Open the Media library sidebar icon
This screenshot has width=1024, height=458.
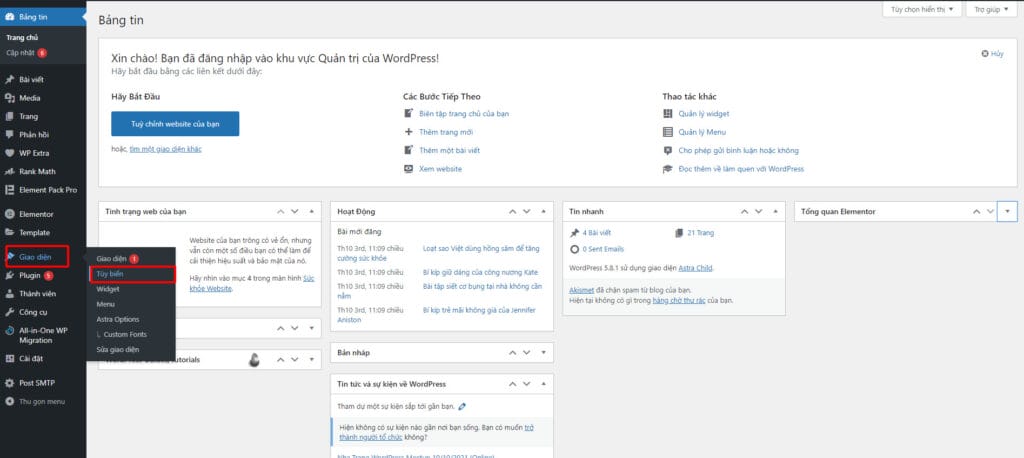(9, 98)
